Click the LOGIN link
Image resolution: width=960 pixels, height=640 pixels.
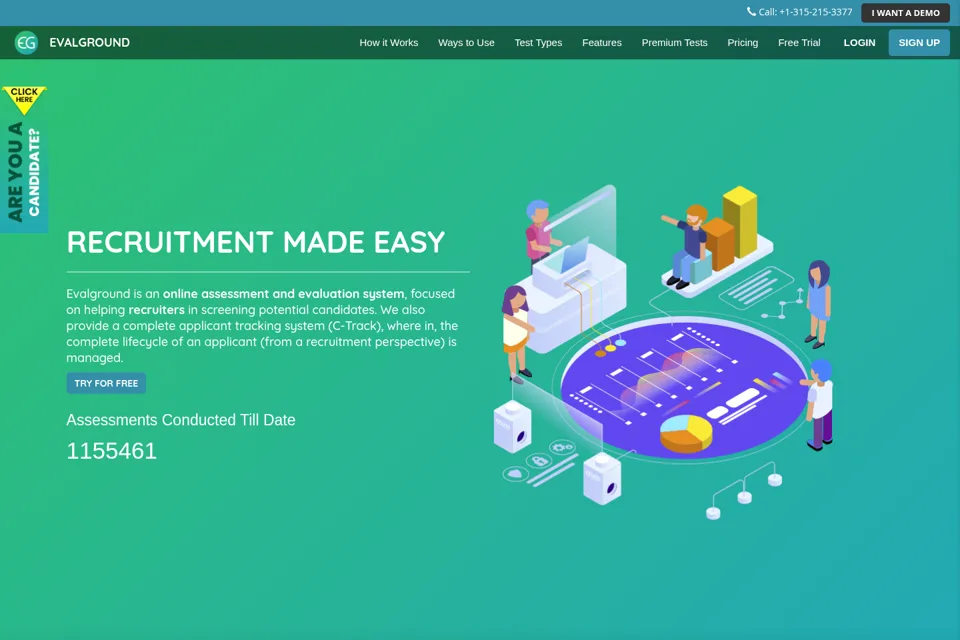click(x=859, y=43)
